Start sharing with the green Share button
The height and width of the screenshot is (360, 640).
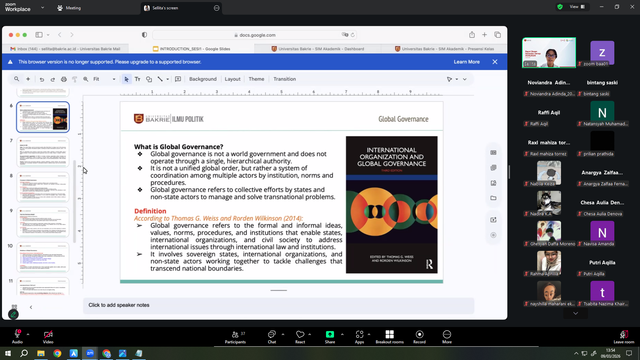click(x=330, y=337)
